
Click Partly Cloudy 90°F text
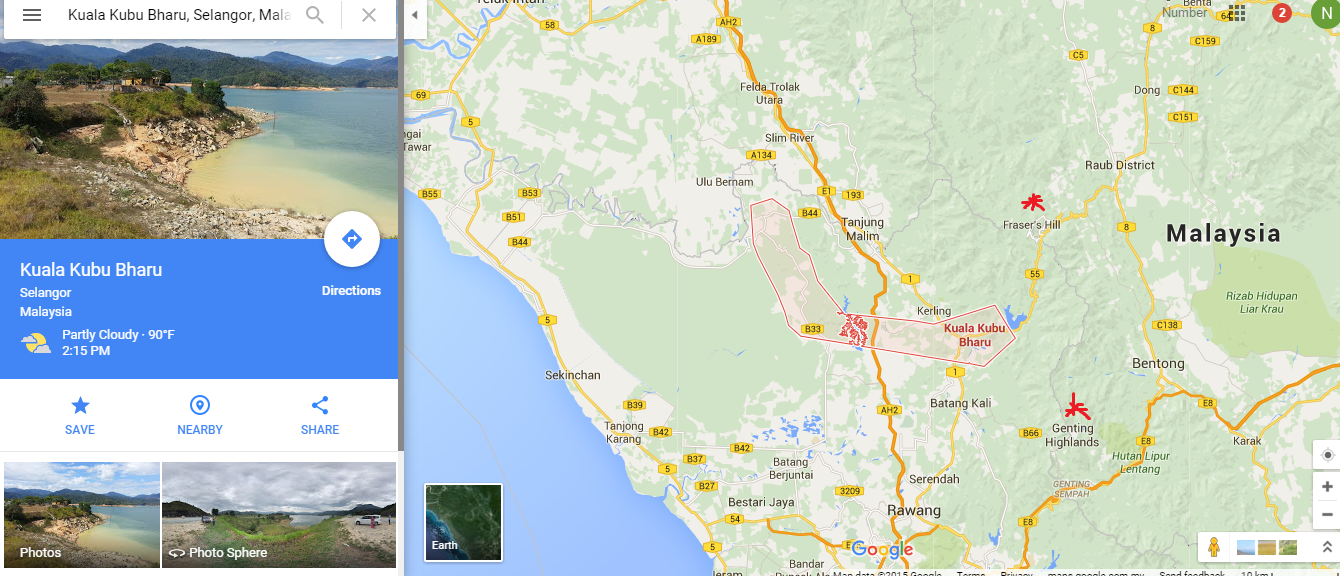[x=118, y=335]
